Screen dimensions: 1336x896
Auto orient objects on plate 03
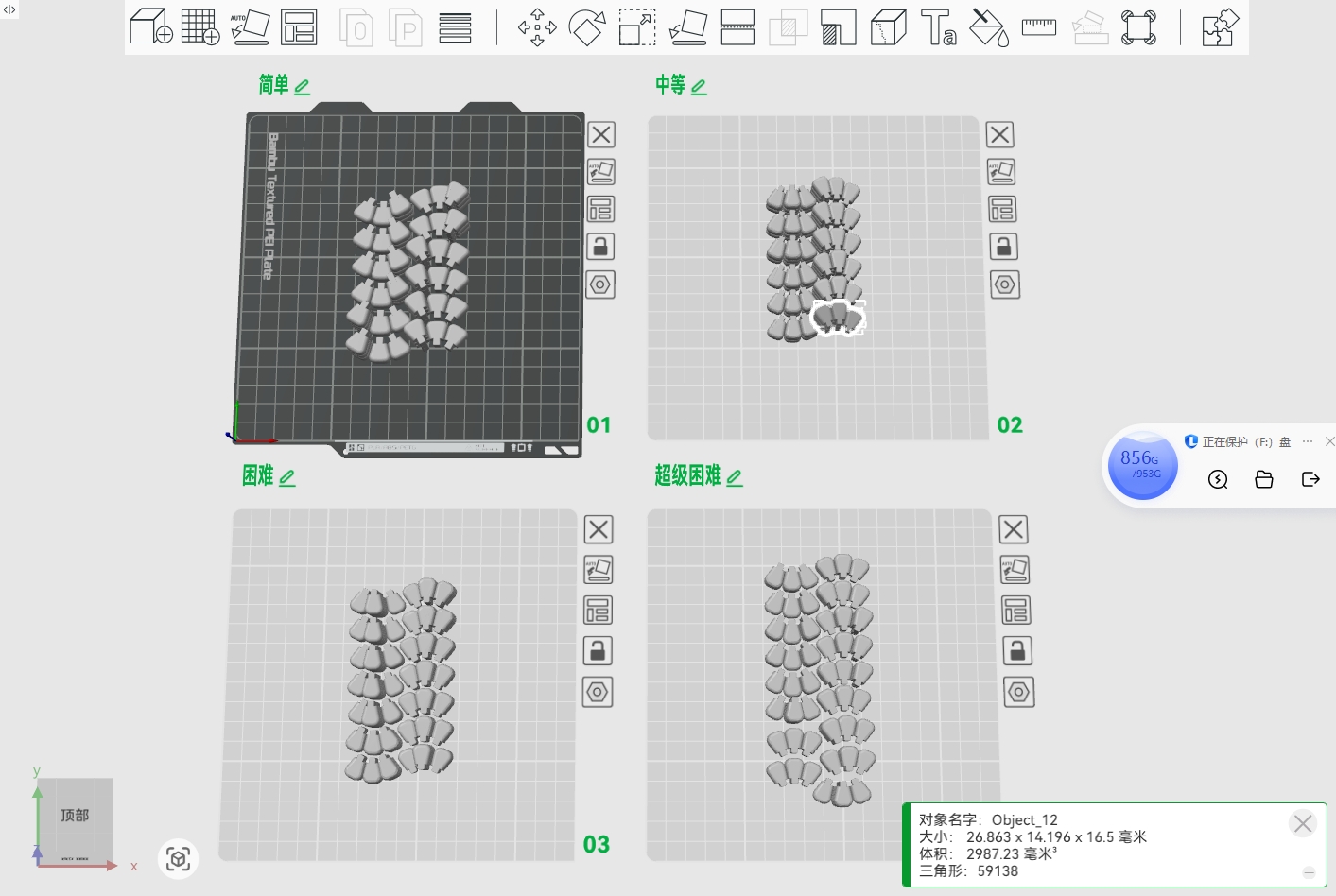point(599,570)
